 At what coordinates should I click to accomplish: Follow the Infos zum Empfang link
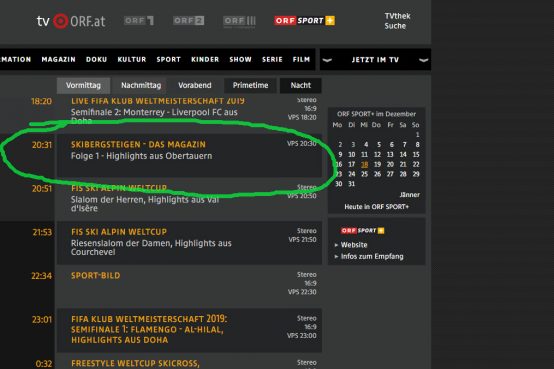[x=372, y=256]
